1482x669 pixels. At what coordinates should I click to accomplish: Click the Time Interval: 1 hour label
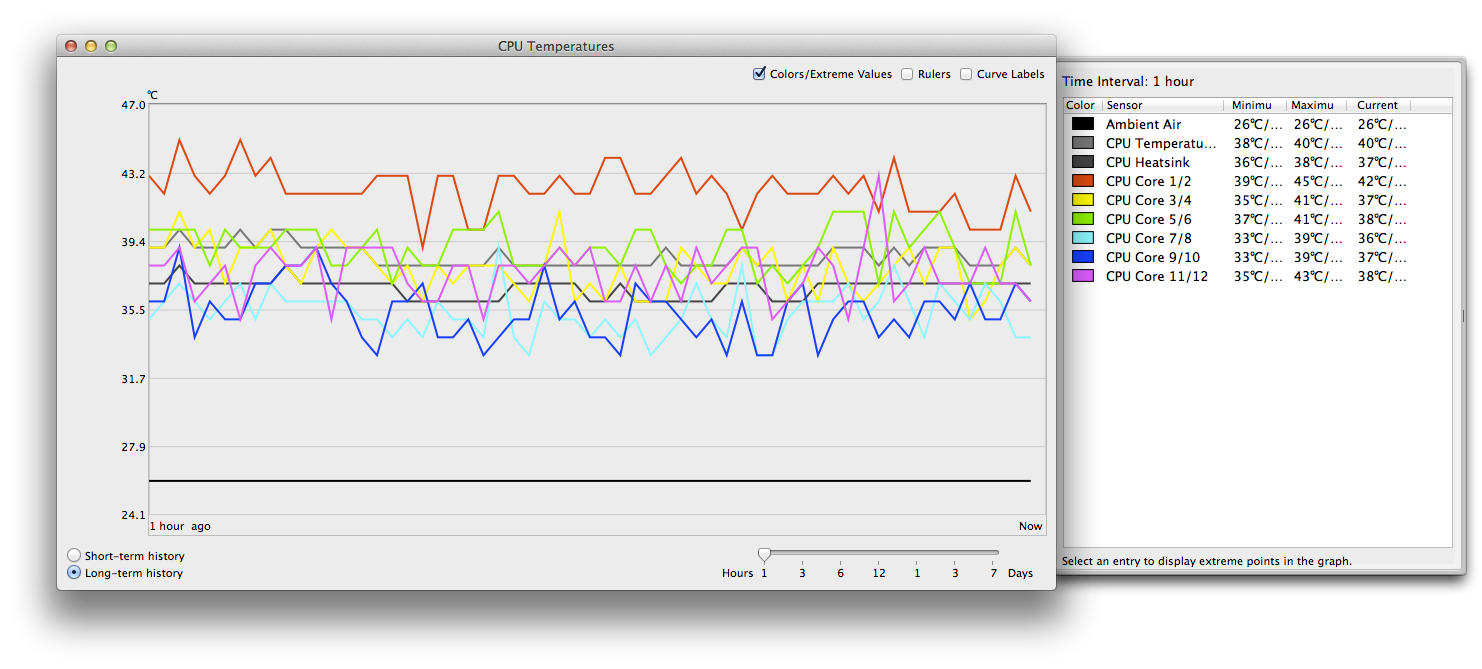point(1128,82)
